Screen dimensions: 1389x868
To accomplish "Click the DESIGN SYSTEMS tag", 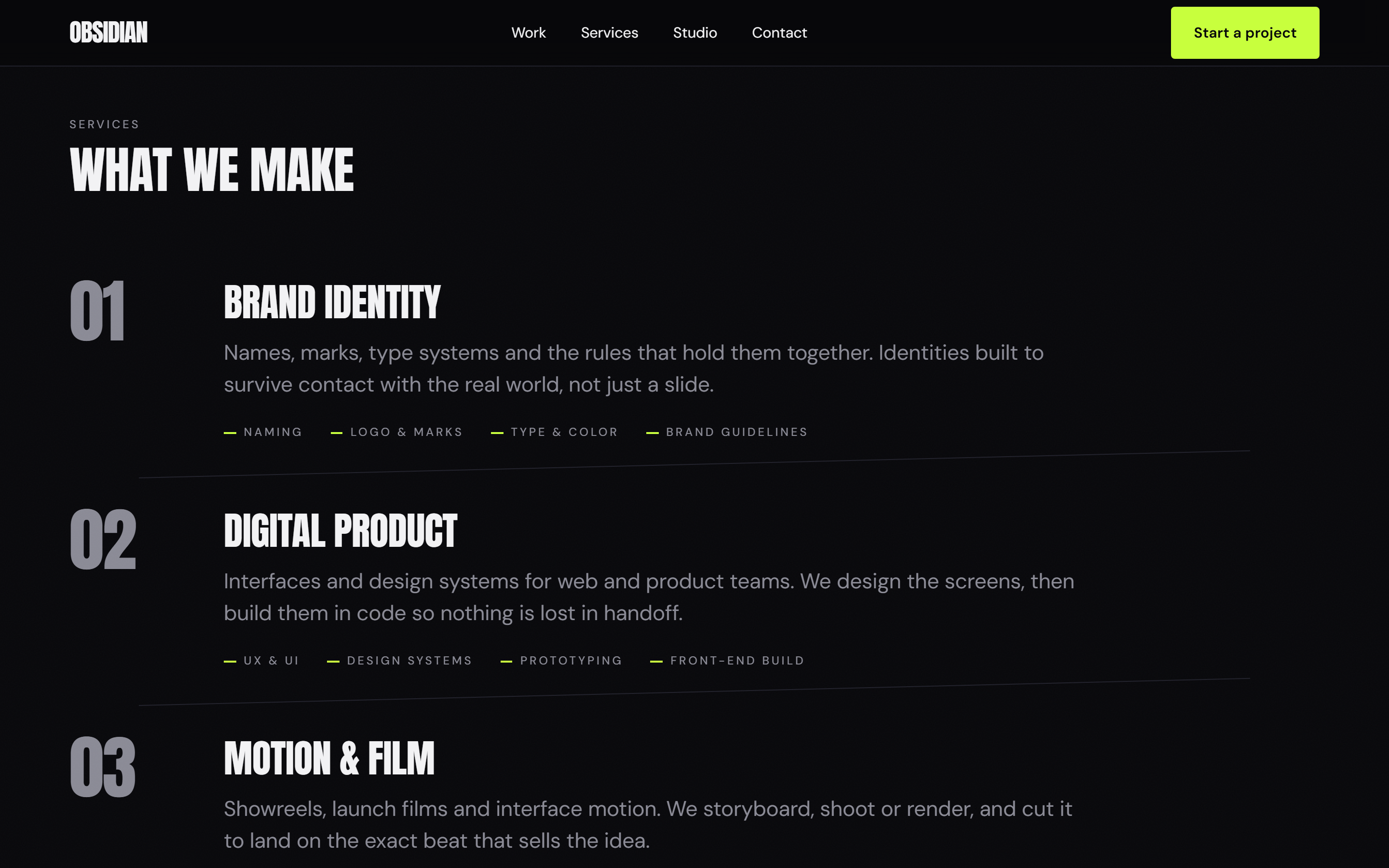I will pyautogui.click(x=399, y=661).
